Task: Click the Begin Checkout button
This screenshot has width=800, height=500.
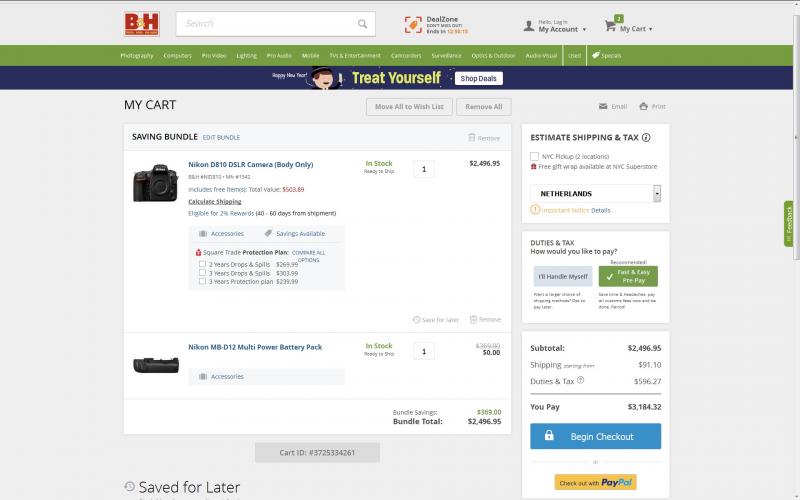Action: (595, 436)
